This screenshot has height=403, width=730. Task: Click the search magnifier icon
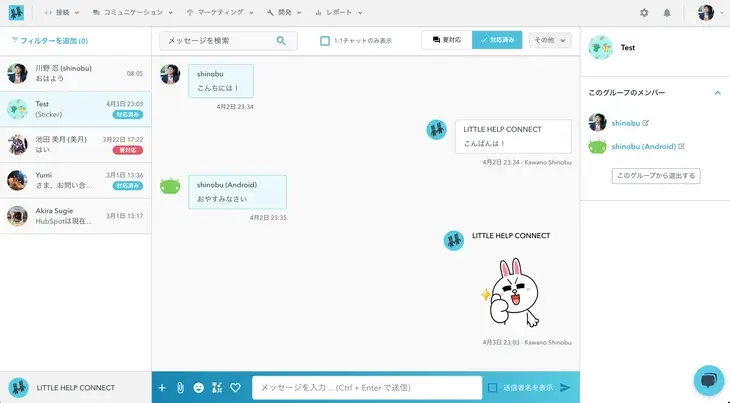click(281, 41)
